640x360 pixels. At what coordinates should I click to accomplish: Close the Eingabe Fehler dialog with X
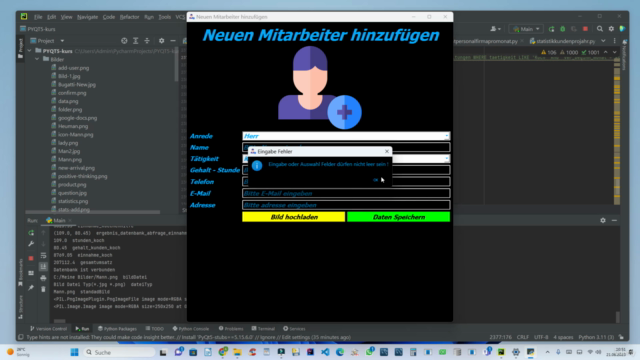(x=387, y=151)
